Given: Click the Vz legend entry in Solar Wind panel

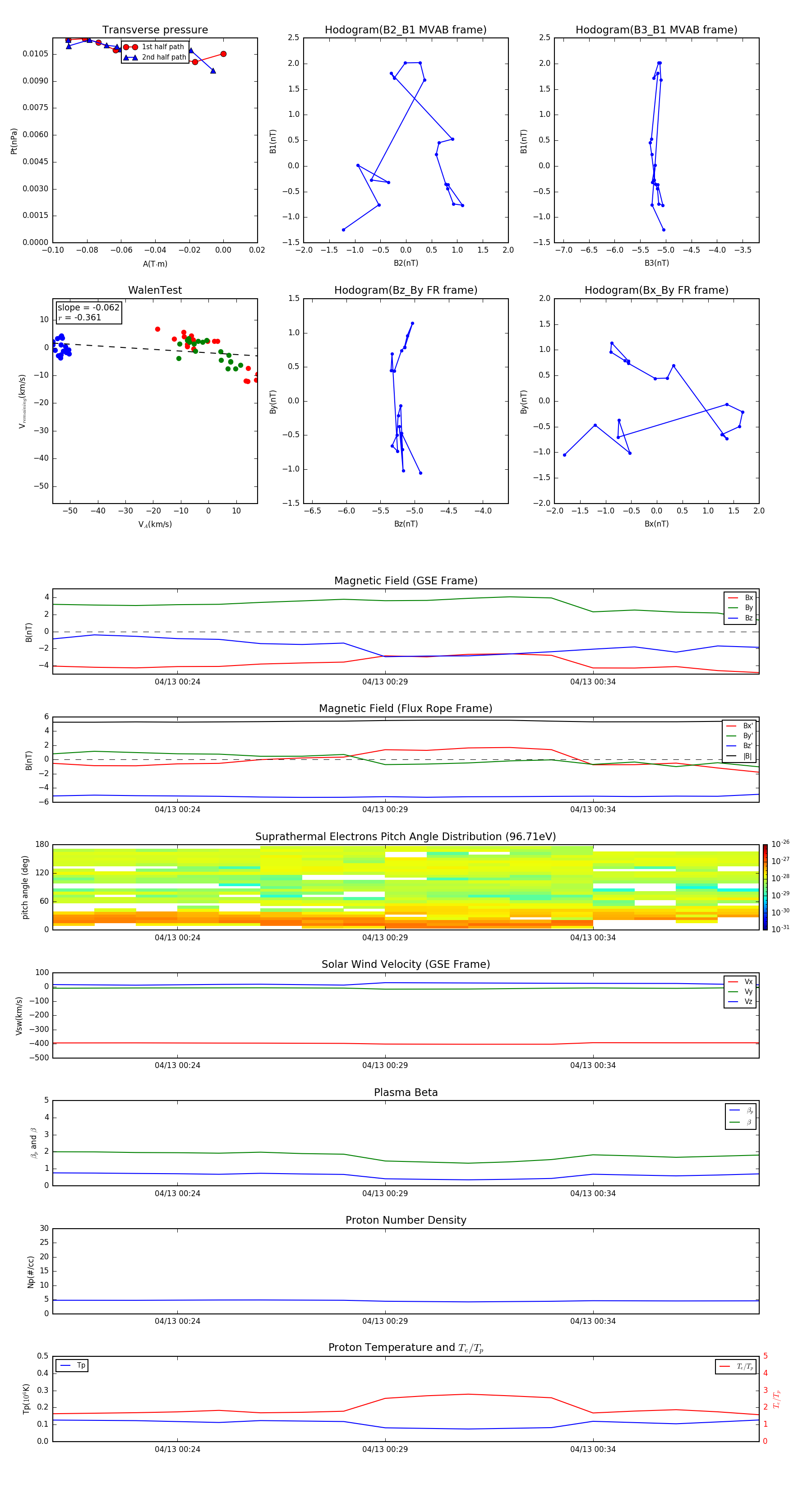Looking at the screenshot, I should [x=740, y=1001].
